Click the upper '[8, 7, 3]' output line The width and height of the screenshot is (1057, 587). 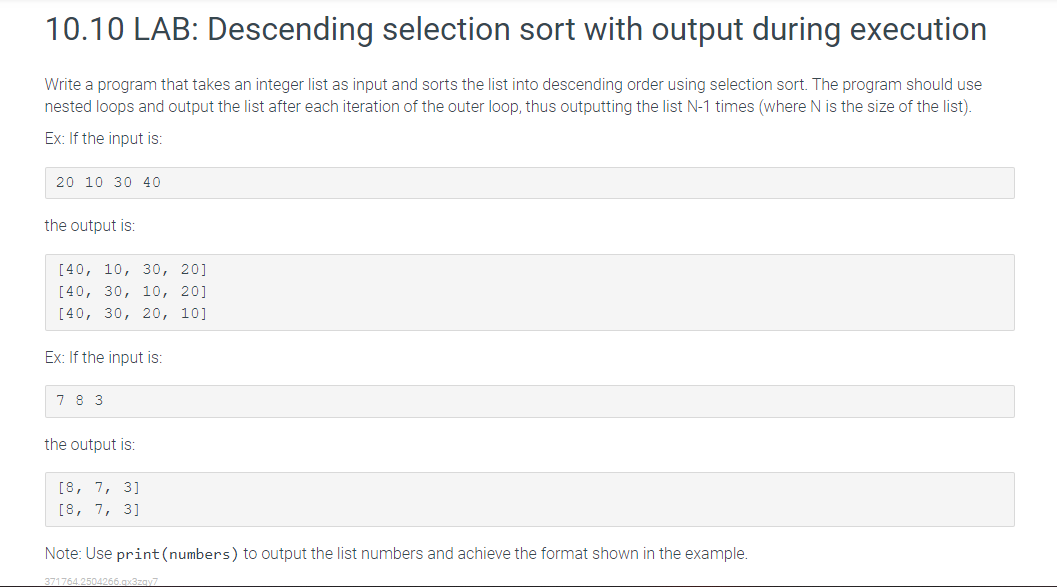(98, 487)
